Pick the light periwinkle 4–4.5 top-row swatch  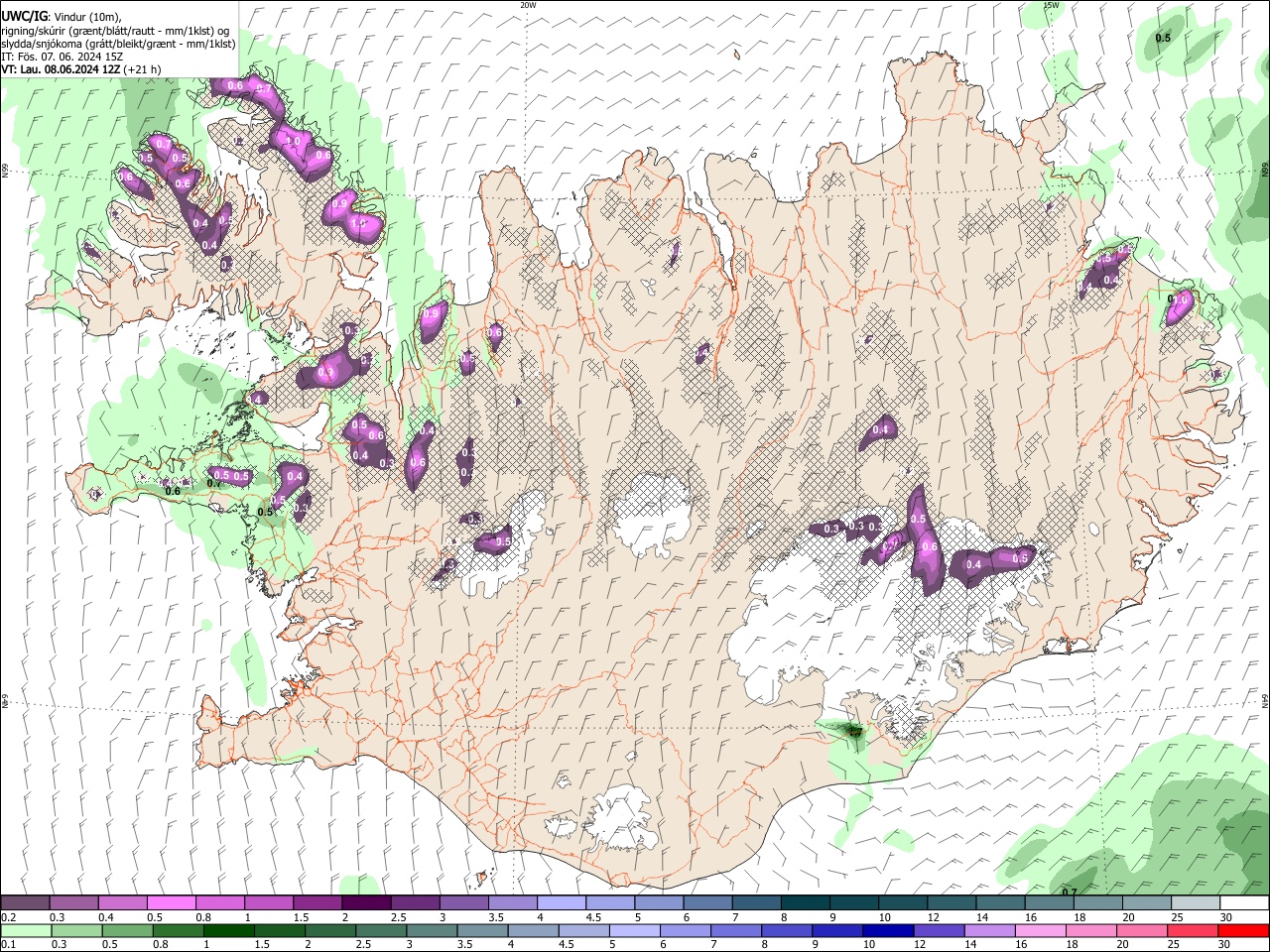coord(561,903)
